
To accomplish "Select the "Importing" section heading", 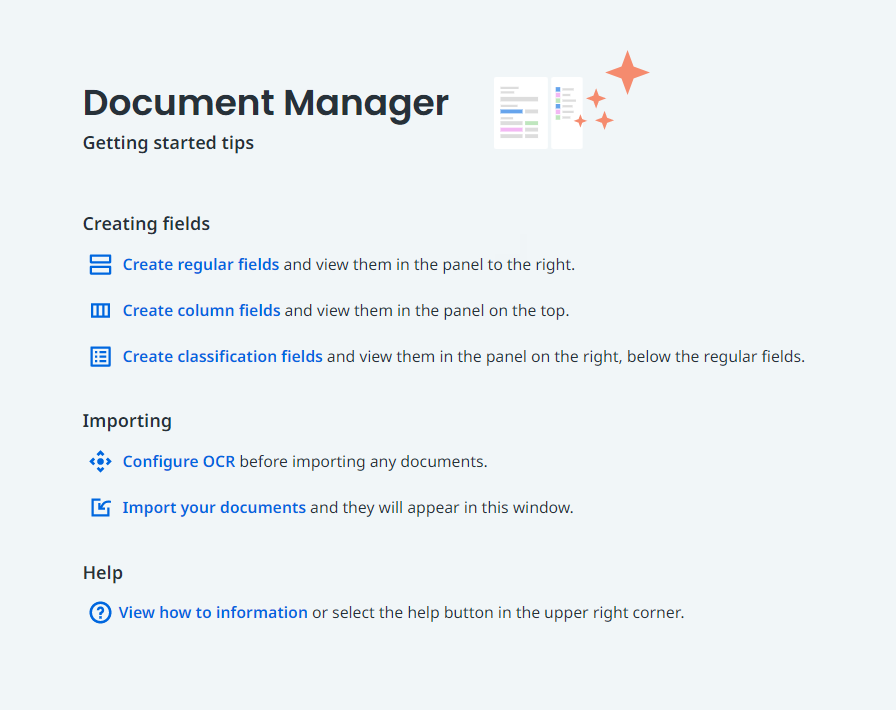I will coord(127,421).
